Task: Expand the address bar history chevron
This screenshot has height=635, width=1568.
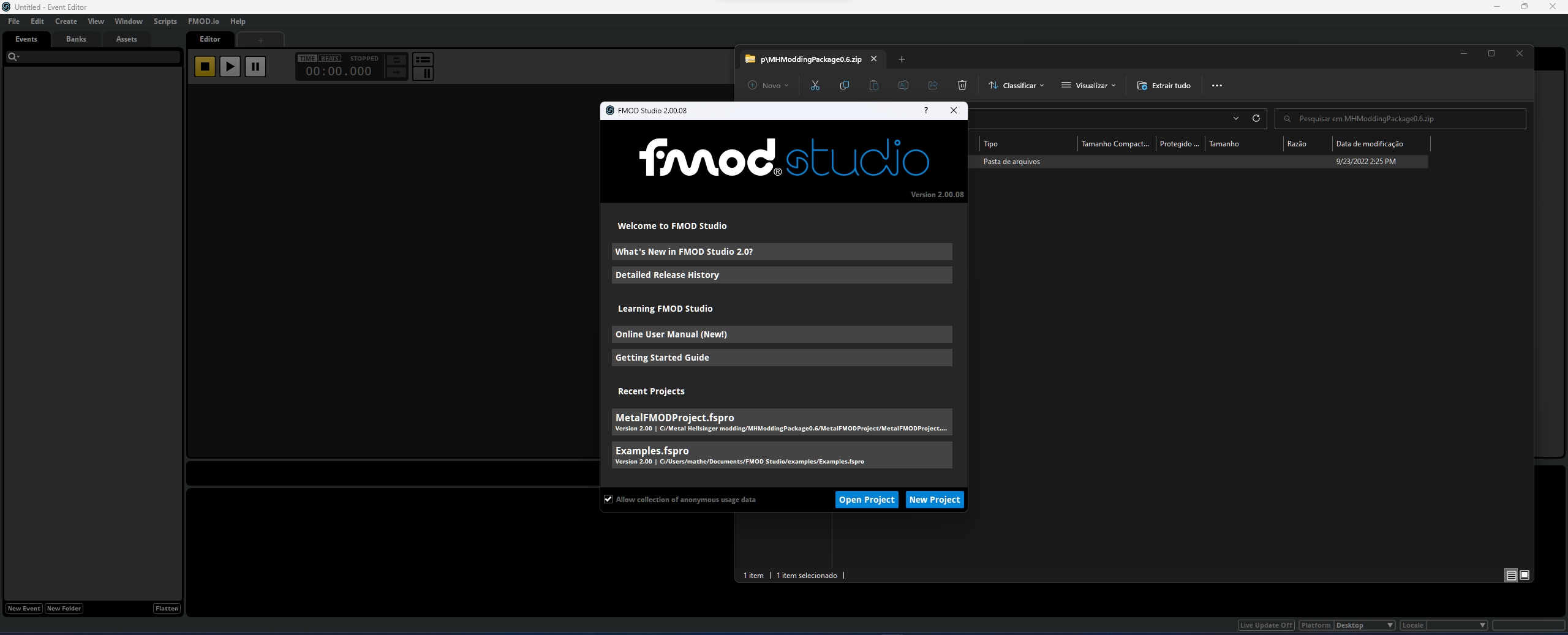Action: tap(1236, 119)
